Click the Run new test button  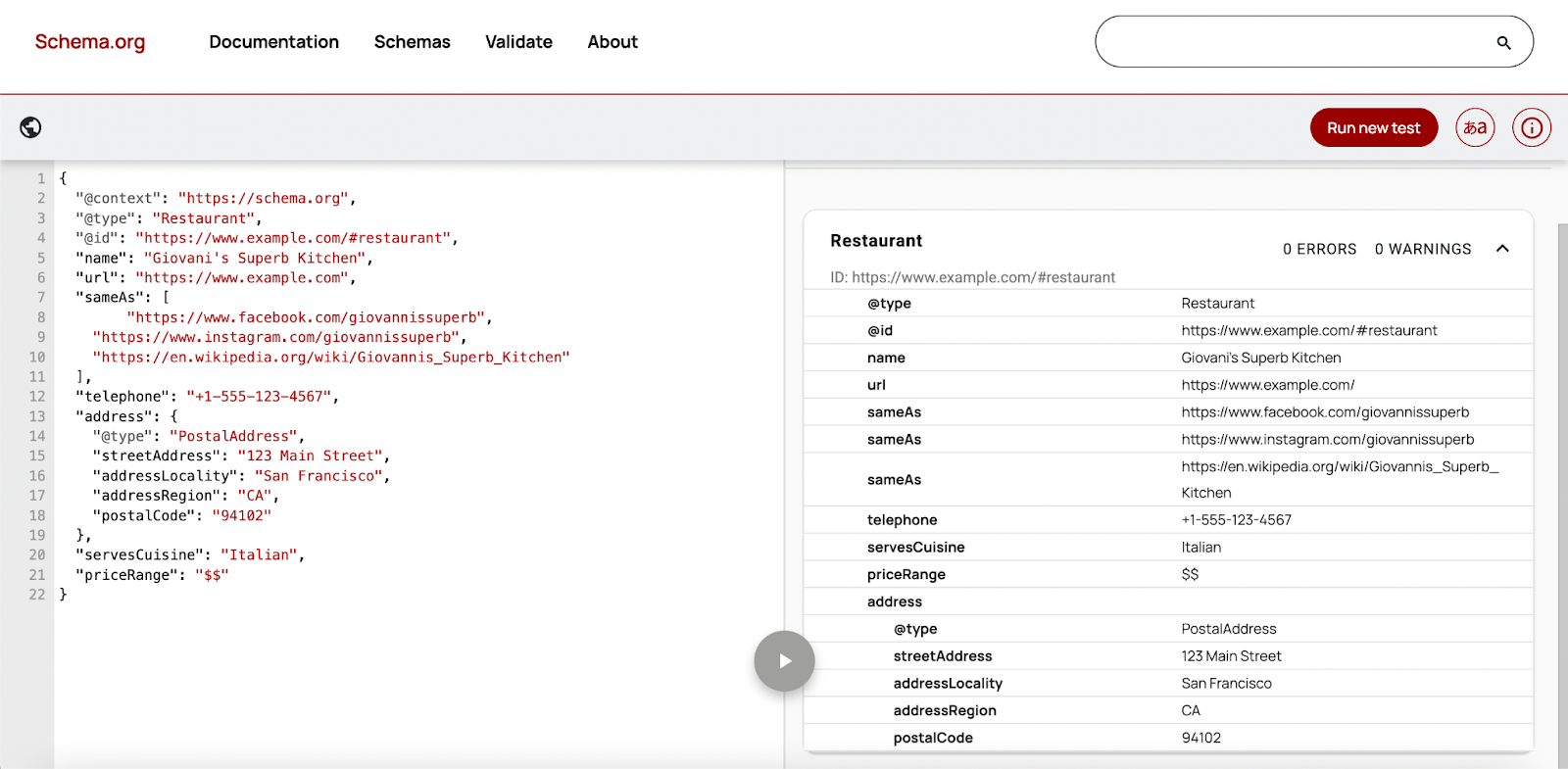[x=1374, y=127]
